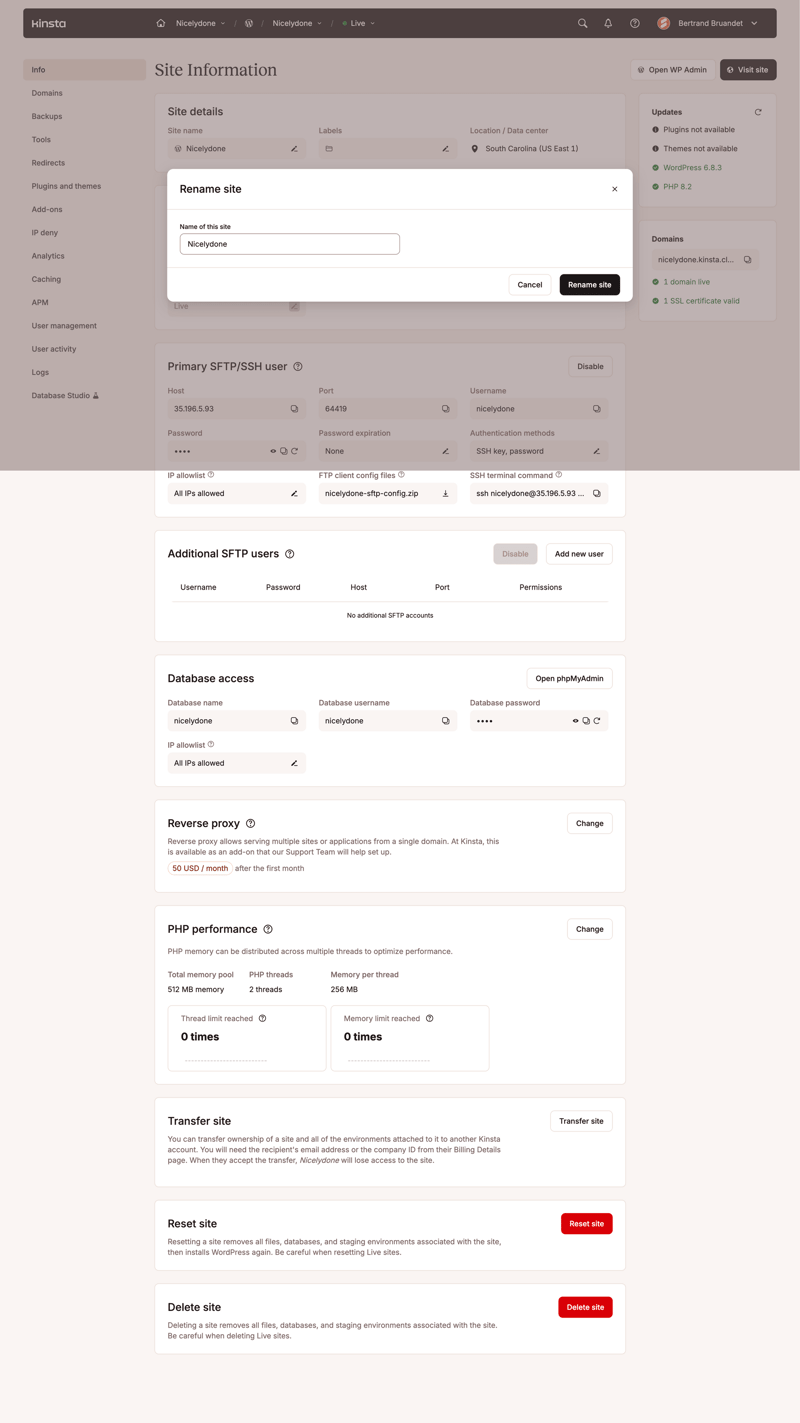The width and height of the screenshot is (800, 1423).
Task: Copy the SFTP host address
Action: click(x=295, y=408)
